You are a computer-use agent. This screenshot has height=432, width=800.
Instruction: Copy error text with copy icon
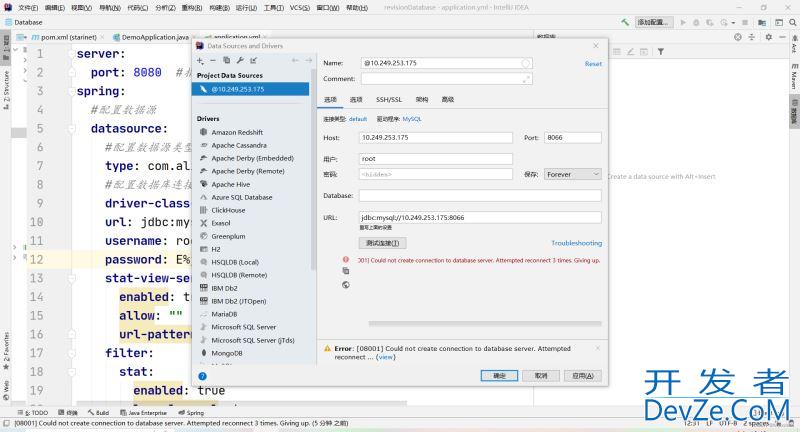(346, 271)
